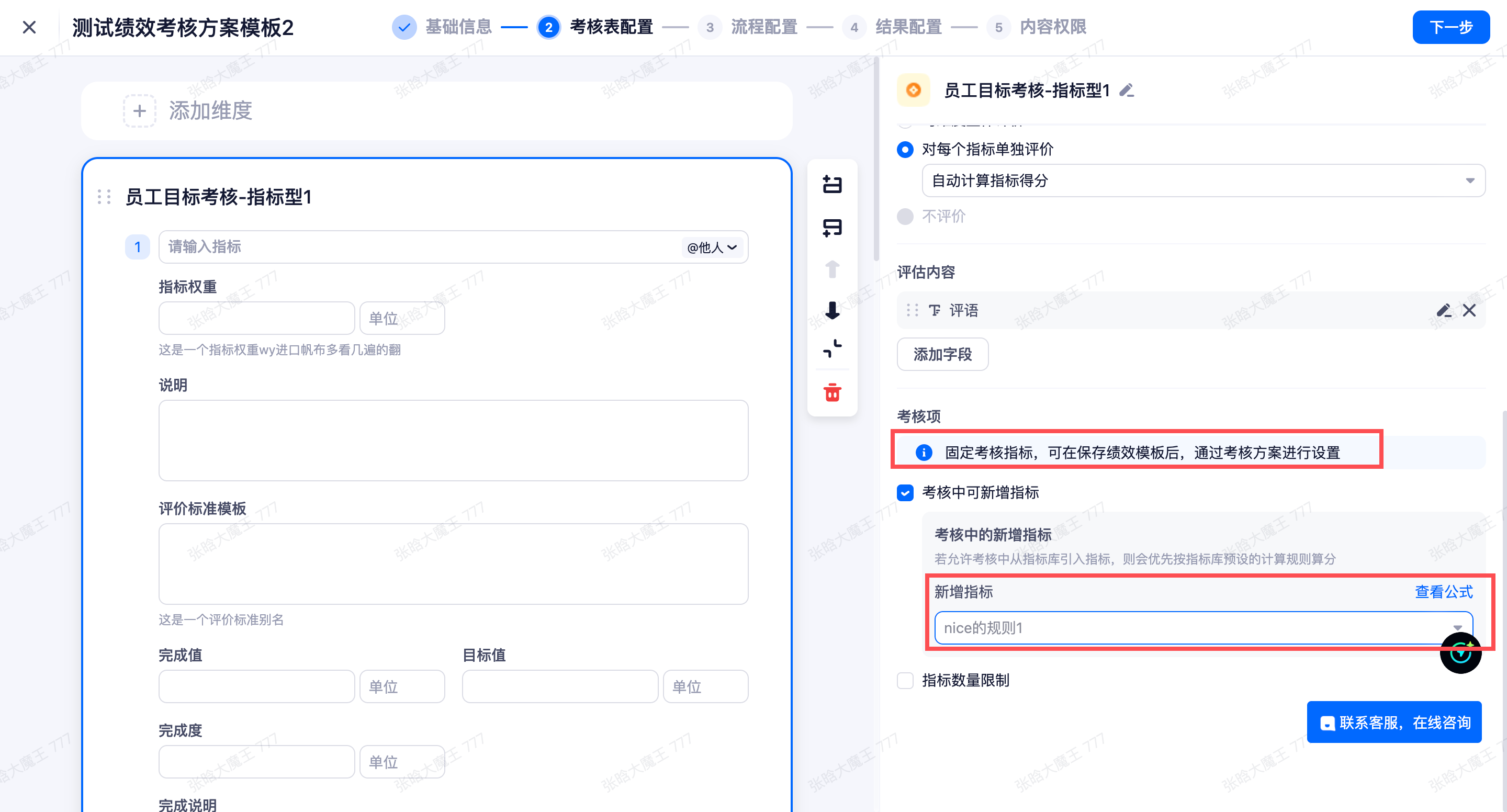Click the insert-above icon in side toolbar

click(832, 185)
